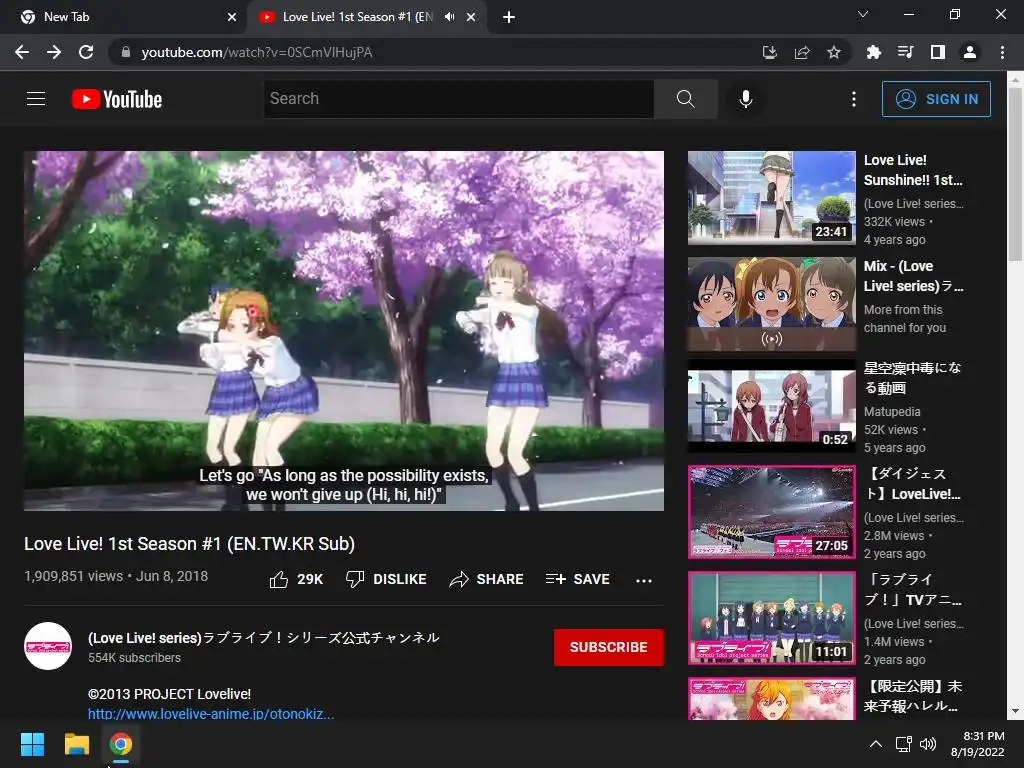1024x768 pixels.
Task: Click Chrome icon in taskbar
Action: pos(121,744)
